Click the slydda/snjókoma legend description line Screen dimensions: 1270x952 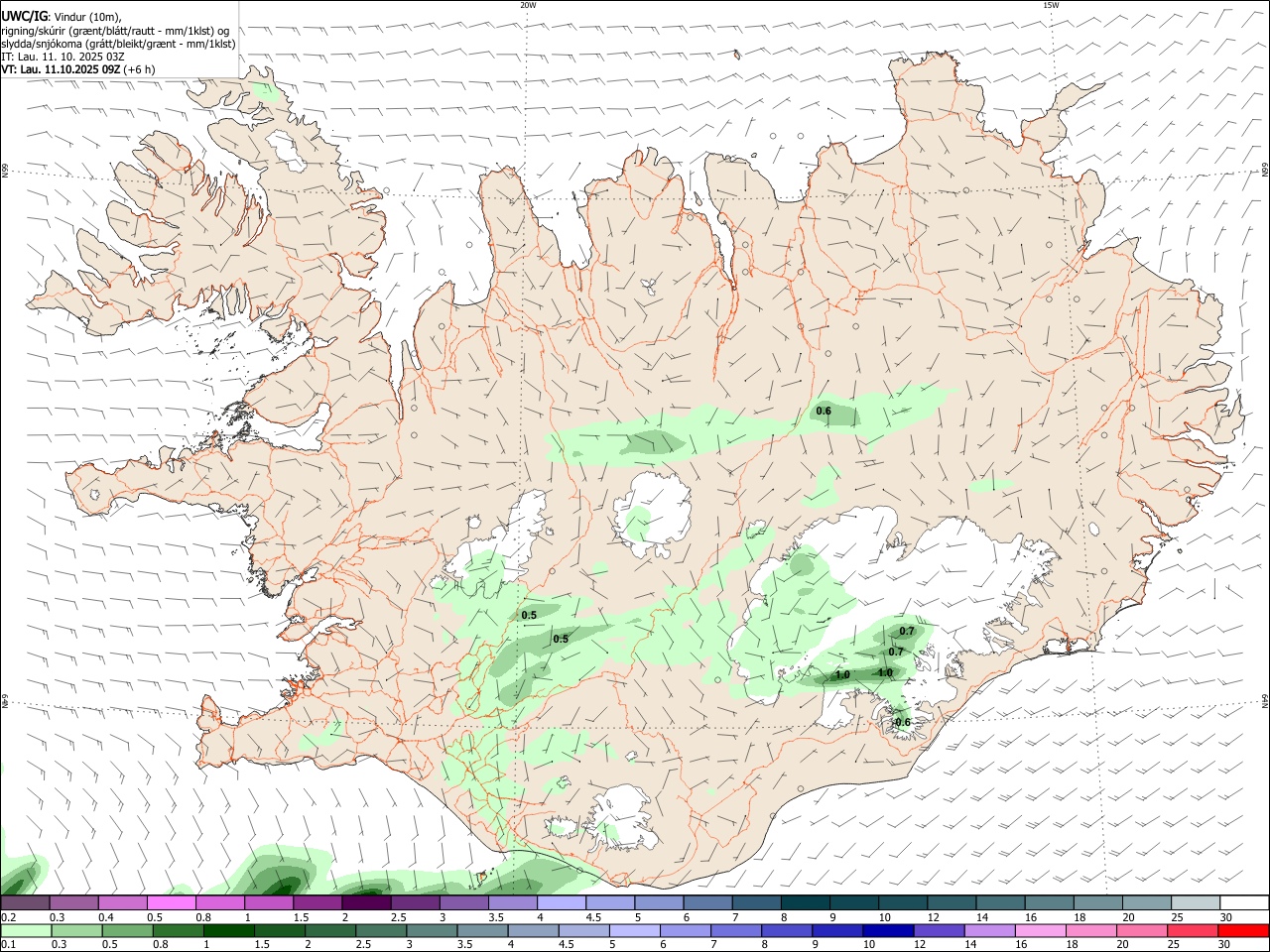point(118,44)
